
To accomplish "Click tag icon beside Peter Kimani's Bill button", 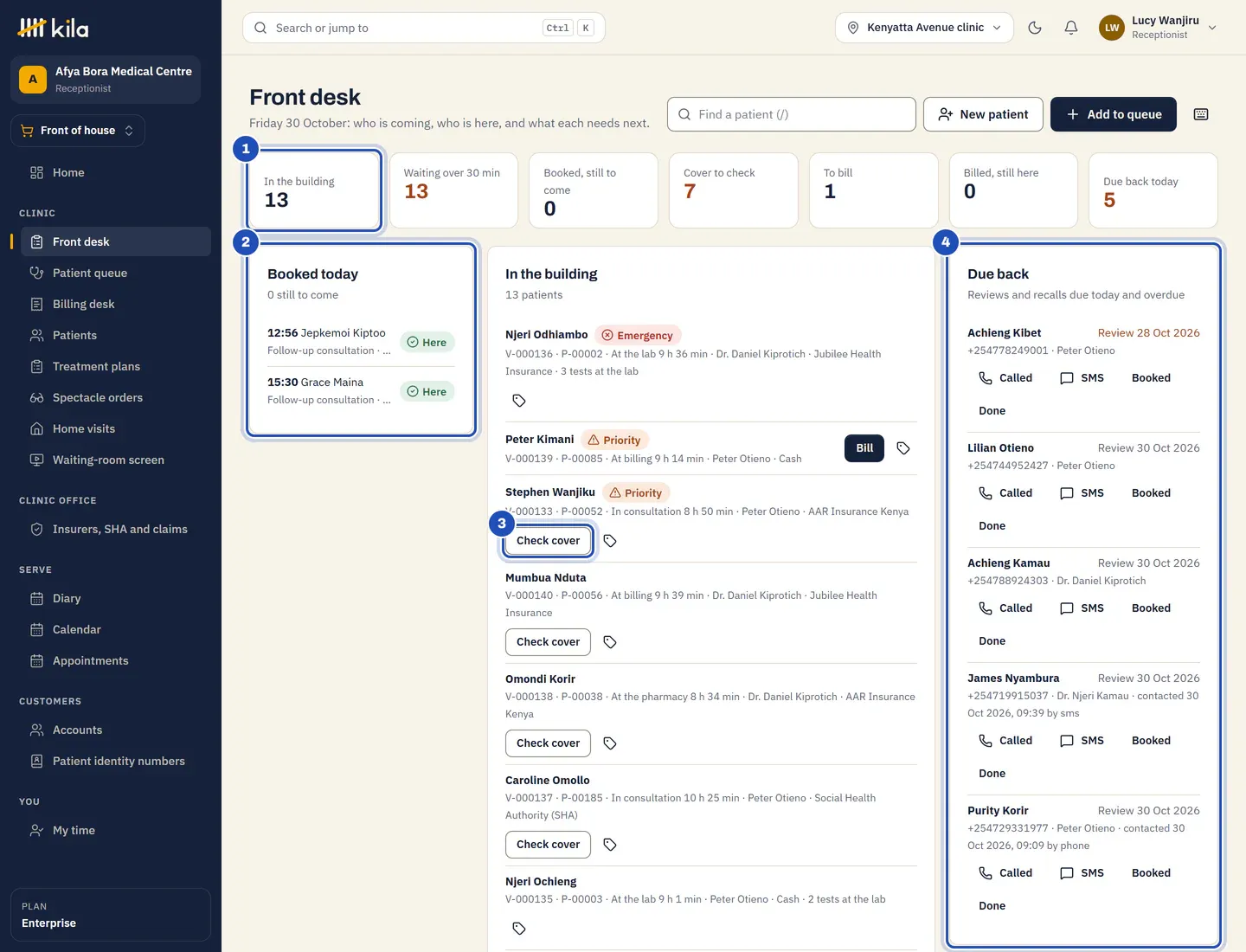I will 902,448.
